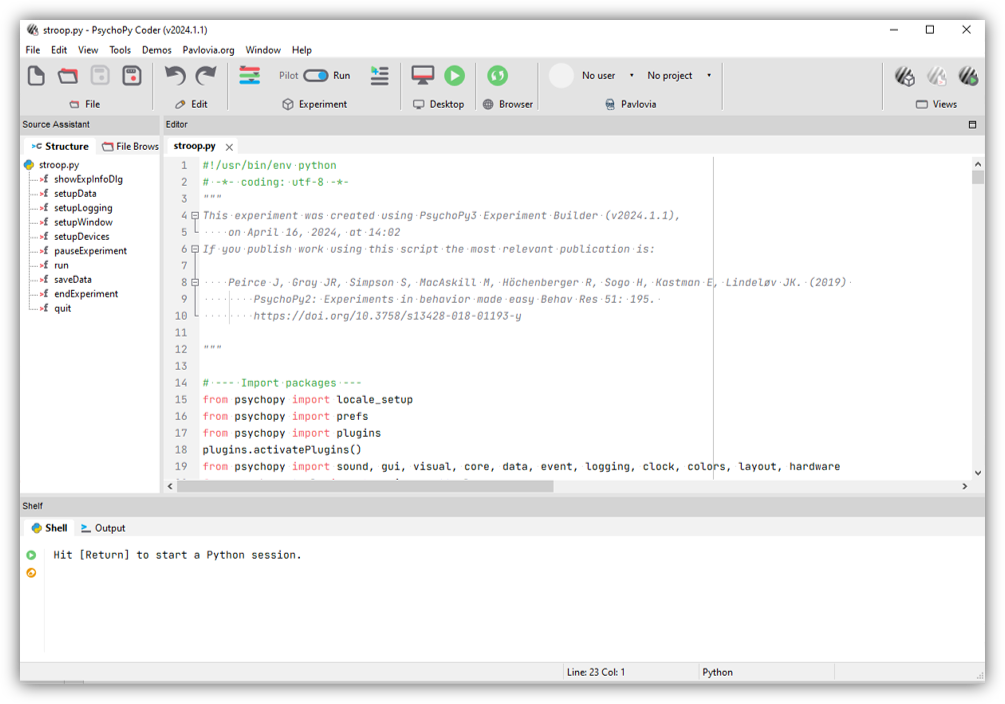This screenshot has width=1005, height=704.
Task: Jump to setupWindow function
Action: pos(83,222)
